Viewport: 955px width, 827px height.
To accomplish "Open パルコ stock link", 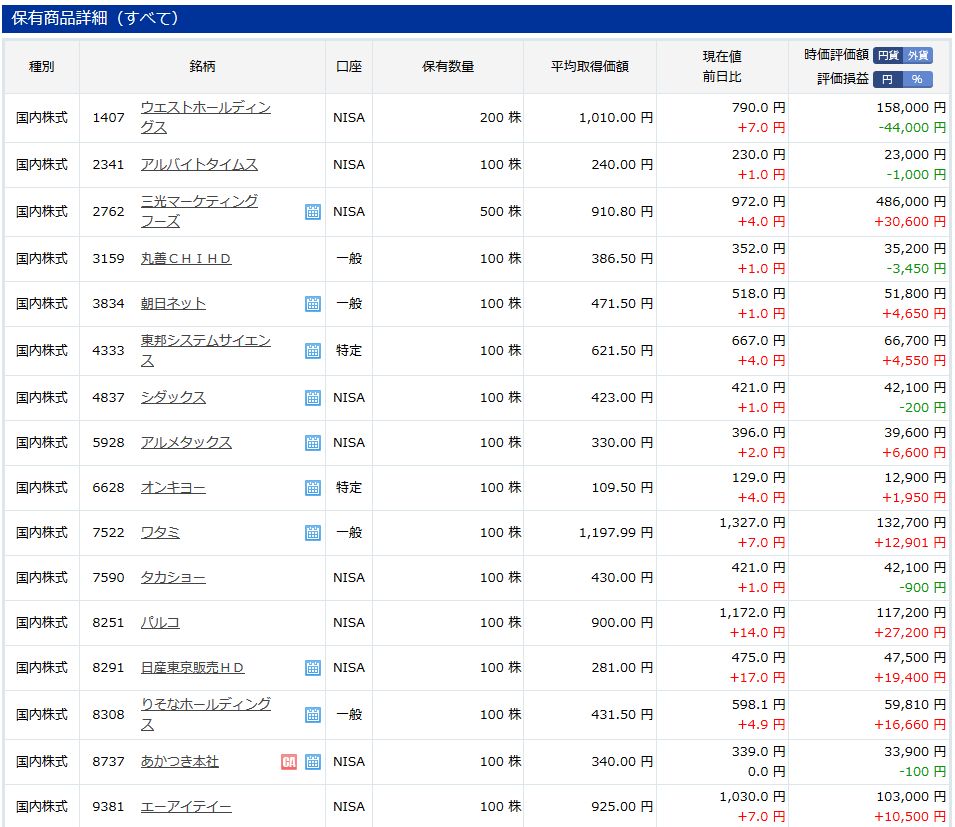I will [x=160, y=622].
